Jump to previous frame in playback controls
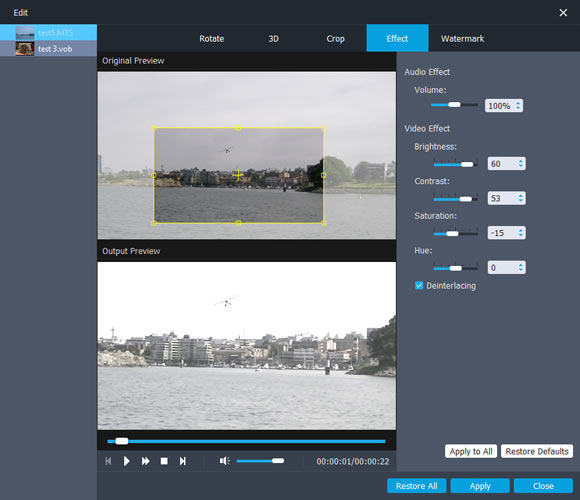The height and width of the screenshot is (500, 580). pos(108,461)
